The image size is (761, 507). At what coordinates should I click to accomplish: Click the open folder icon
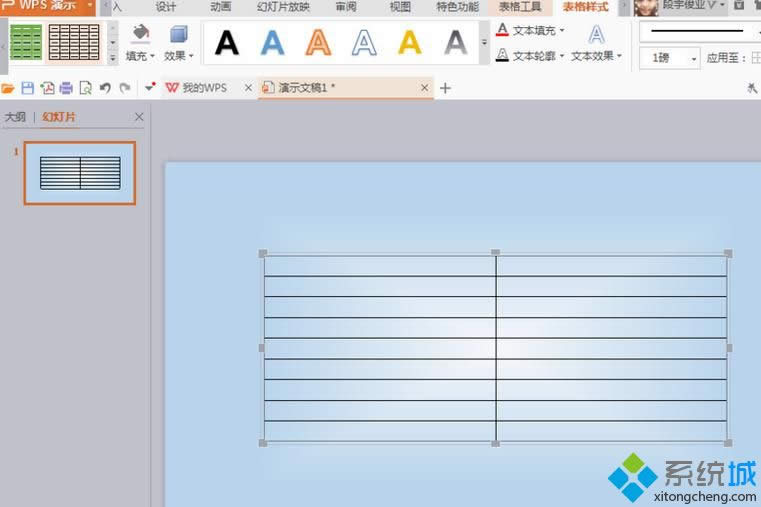pos(8,88)
